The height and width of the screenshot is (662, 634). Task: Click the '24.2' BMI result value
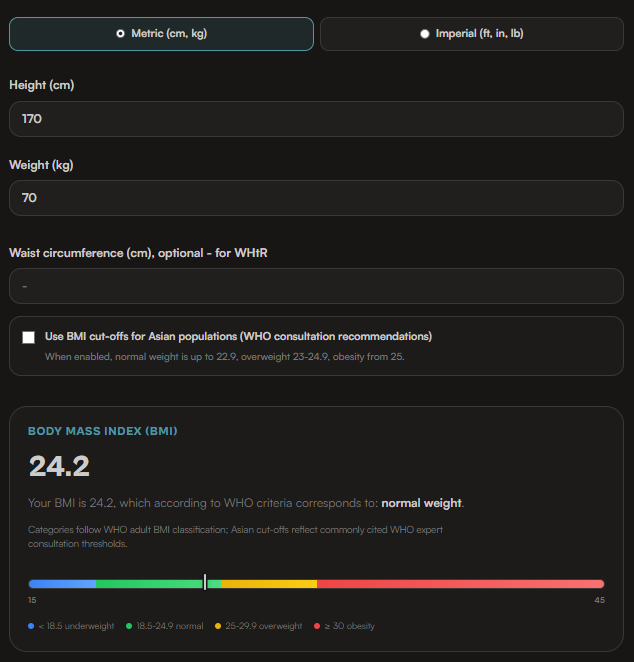click(x=59, y=466)
